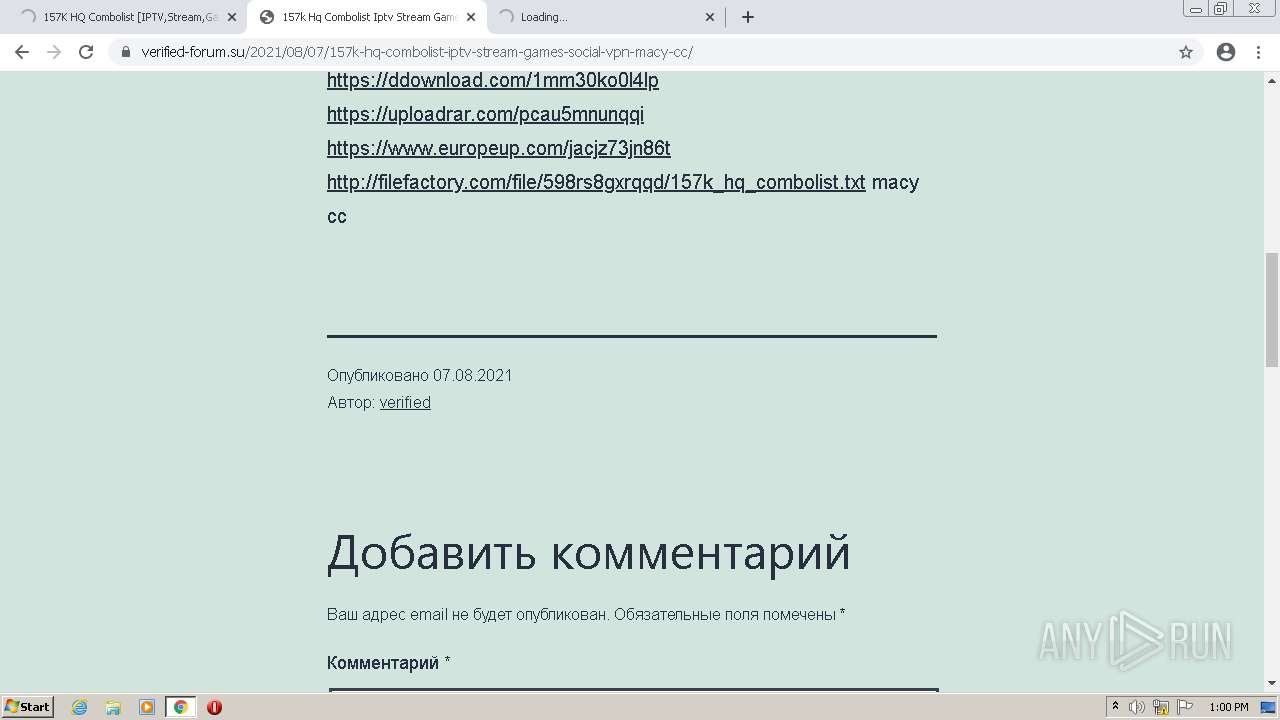
Task: Close the '157K HQ Combolist [IPTV' tab
Action: tap(232, 17)
